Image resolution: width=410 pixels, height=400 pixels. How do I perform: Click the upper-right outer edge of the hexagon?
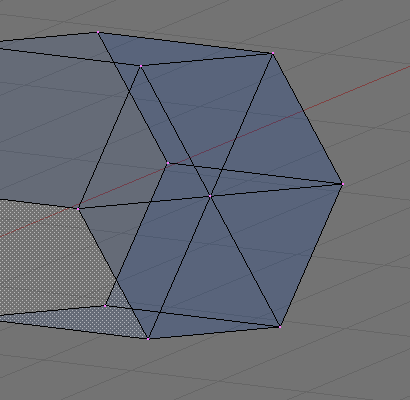(308, 118)
